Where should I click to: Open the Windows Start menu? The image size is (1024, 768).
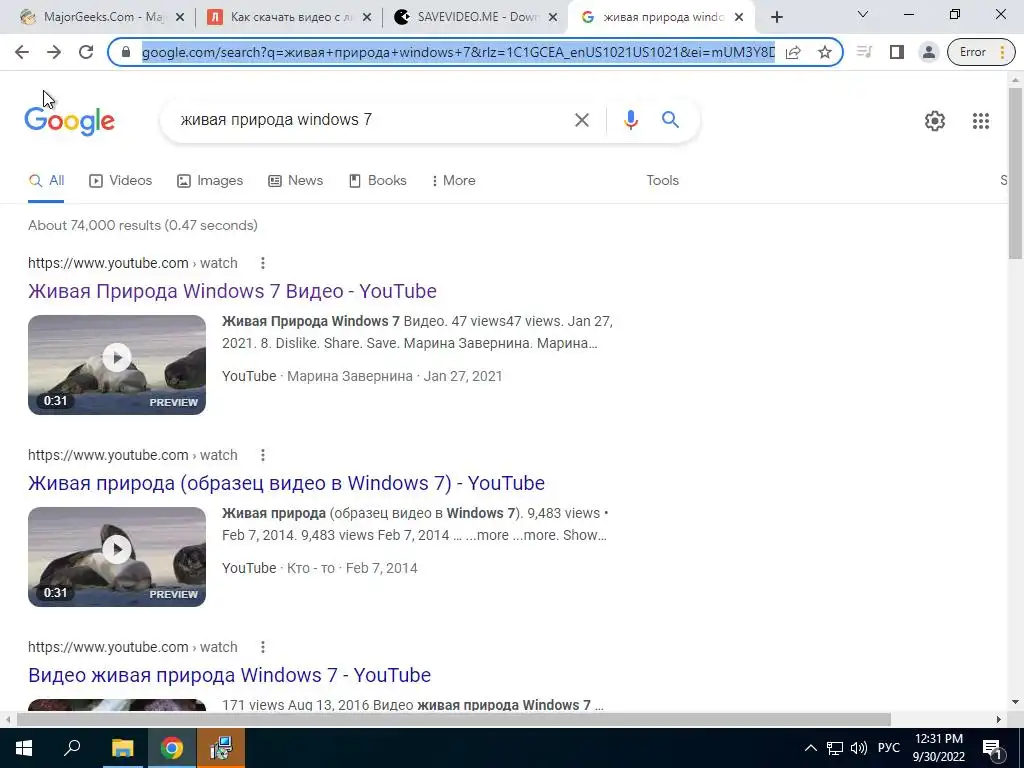24,748
